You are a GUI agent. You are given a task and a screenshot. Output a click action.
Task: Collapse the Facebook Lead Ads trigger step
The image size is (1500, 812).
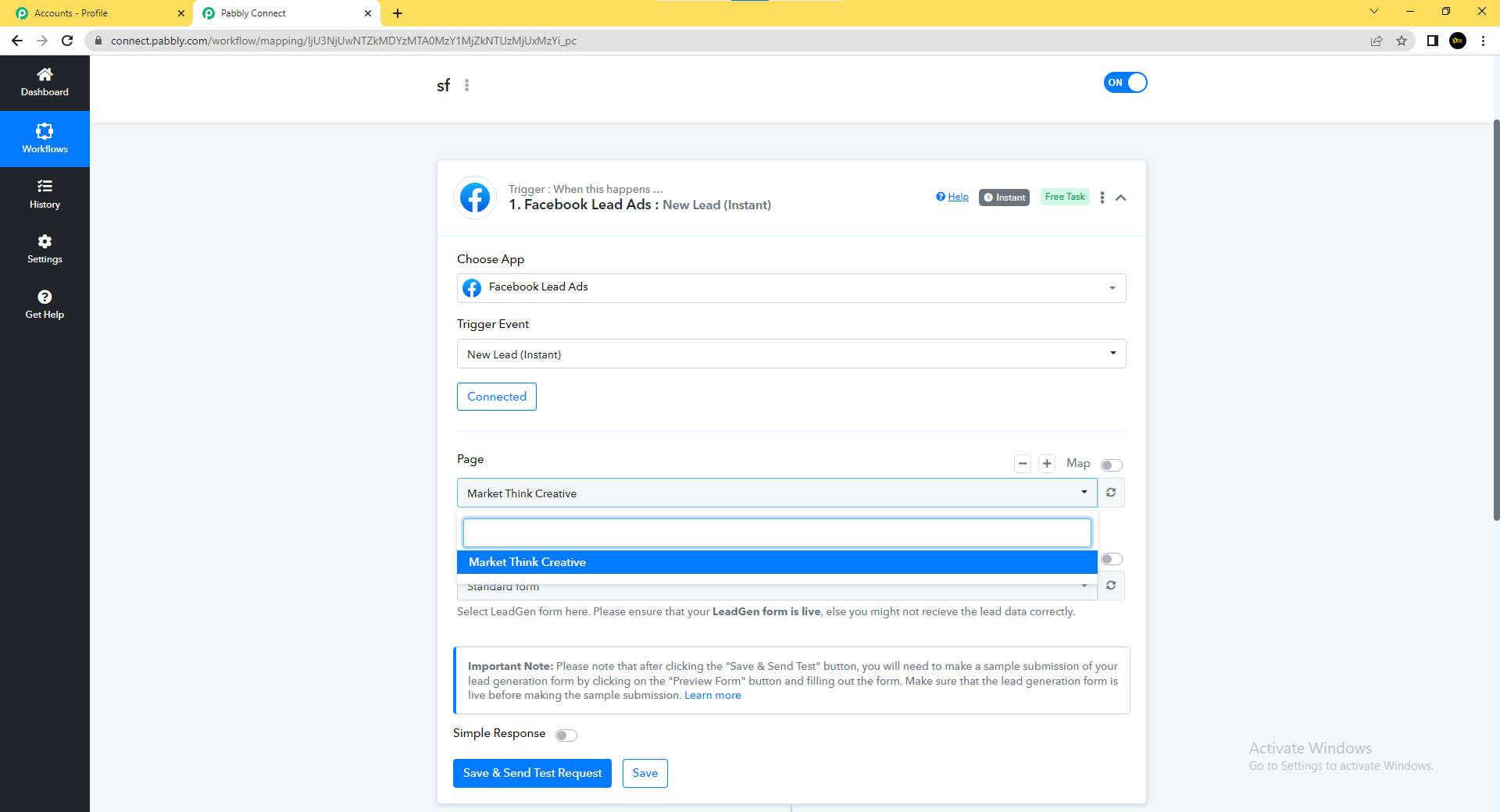pos(1121,198)
